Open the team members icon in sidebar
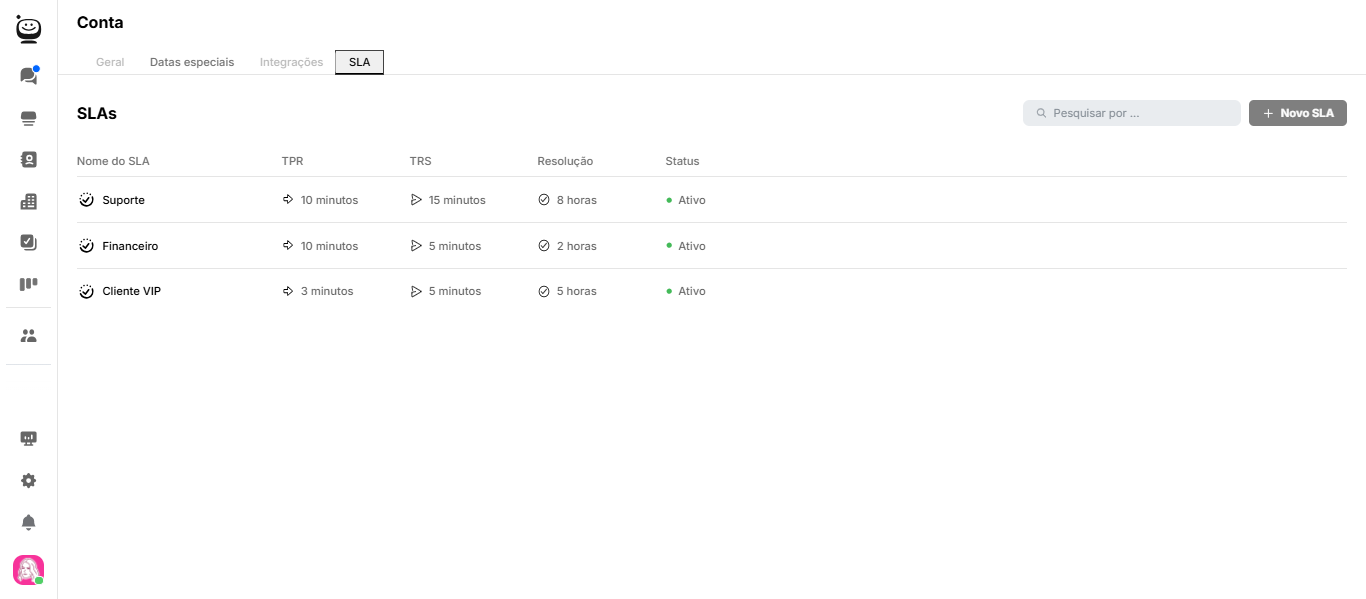The image size is (1366, 599). pyautogui.click(x=28, y=336)
